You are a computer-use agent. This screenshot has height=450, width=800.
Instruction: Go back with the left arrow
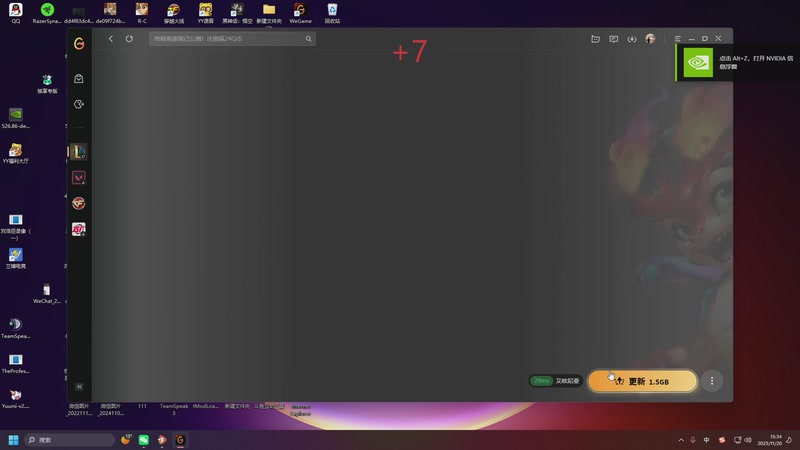[x=111, y=39]
